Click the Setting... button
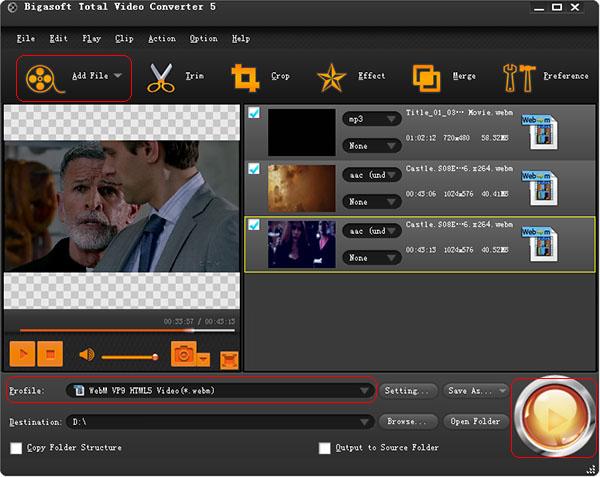This screenshot has height=477, width=600. [x=408, y=391]
